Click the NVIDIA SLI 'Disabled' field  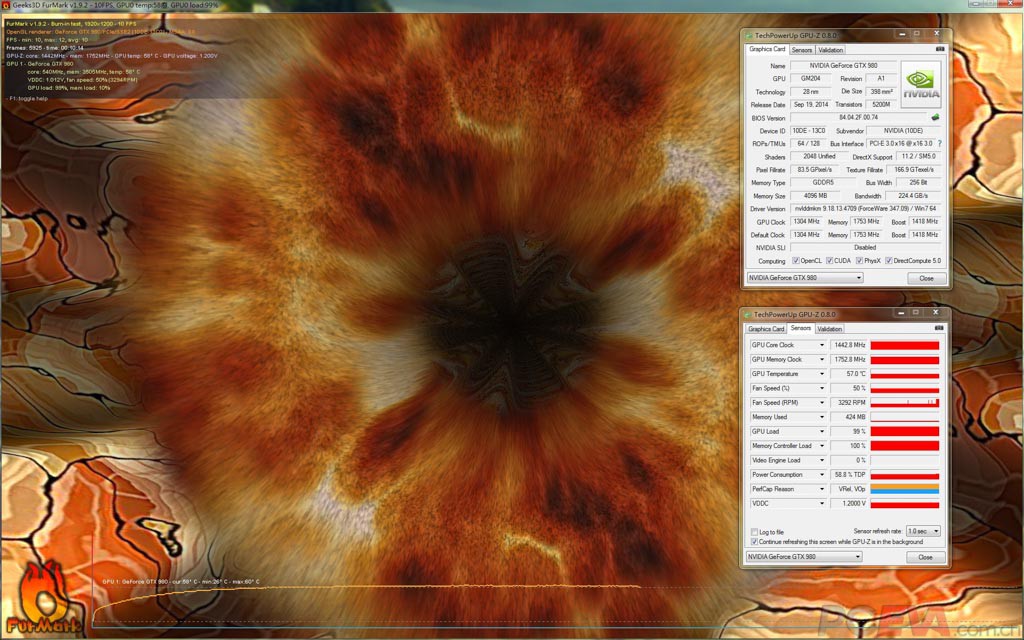point(865,248)
